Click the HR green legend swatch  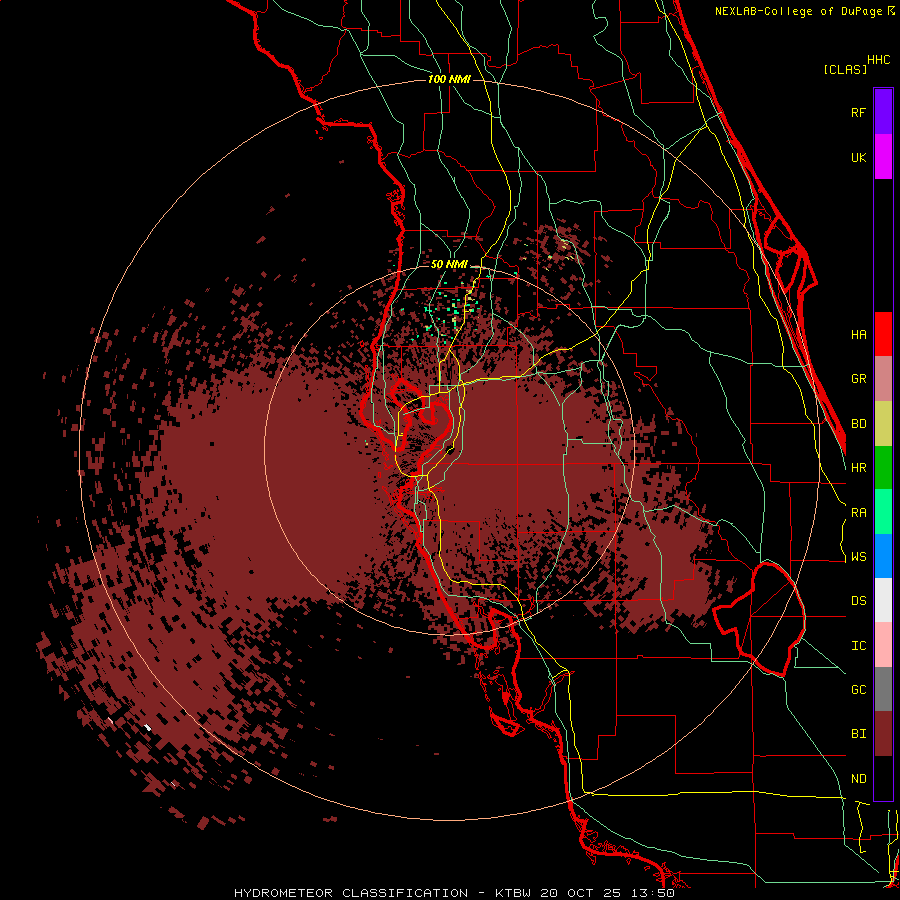pos(883,468)
